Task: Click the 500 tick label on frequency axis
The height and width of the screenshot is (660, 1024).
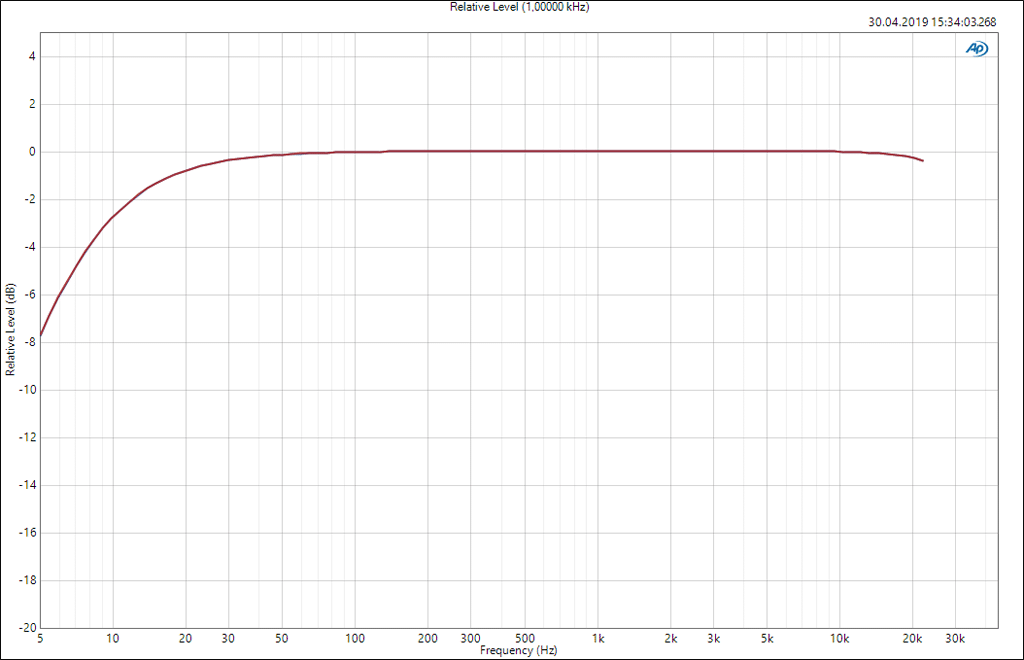Action: (x=525, y=638)
